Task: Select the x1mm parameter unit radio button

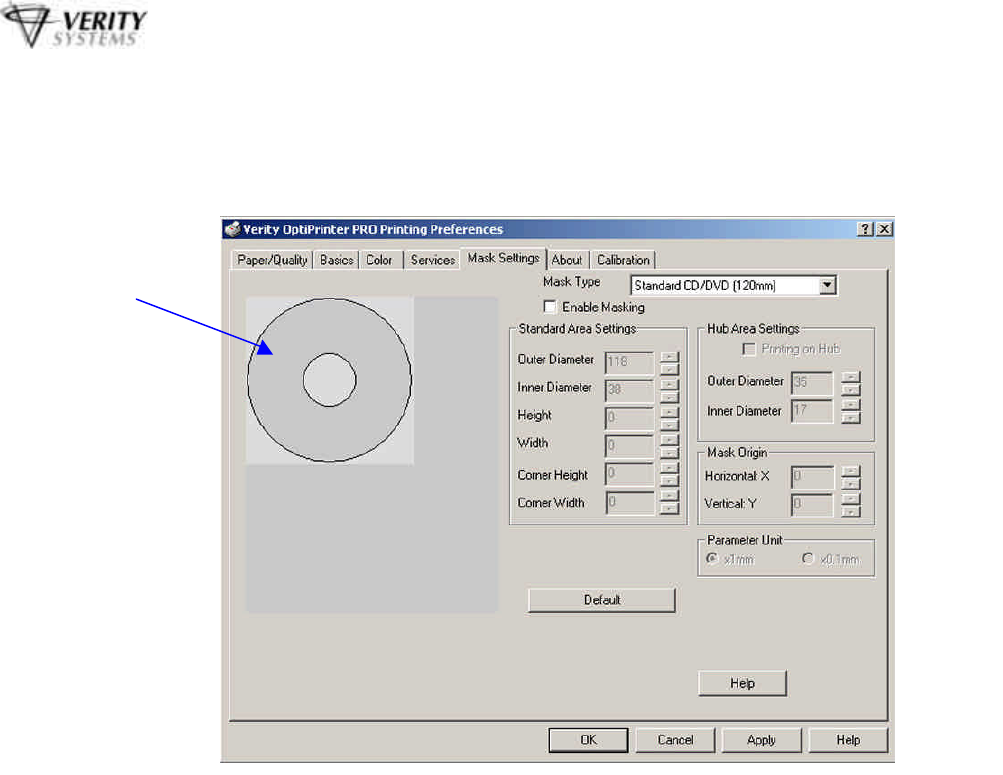Action: pos(711,559)
